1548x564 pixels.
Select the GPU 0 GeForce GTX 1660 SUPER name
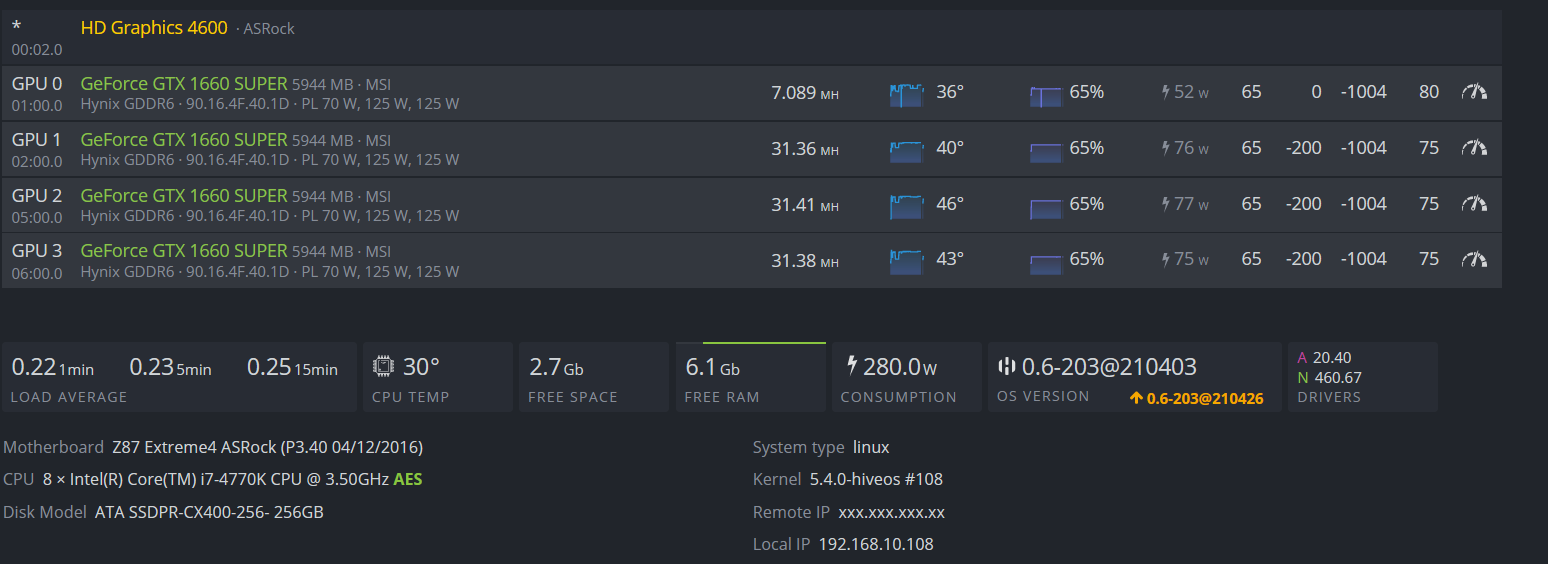point(184,84)
